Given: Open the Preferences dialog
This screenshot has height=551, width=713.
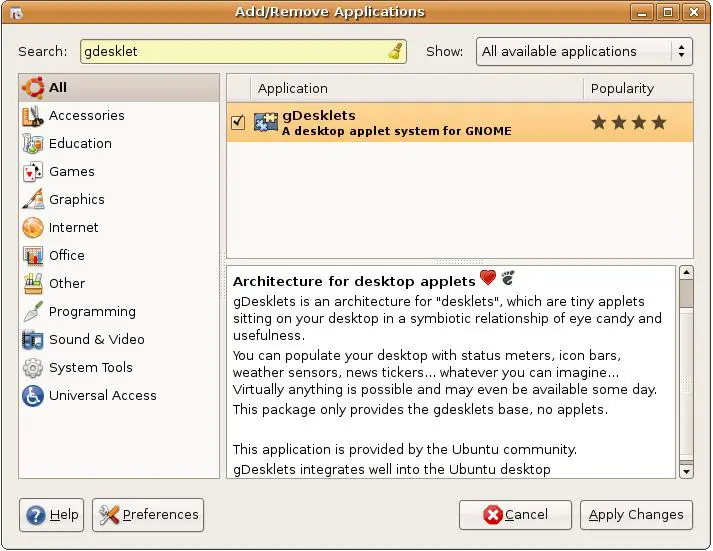Looking at the screenshot, I should 148,515.
